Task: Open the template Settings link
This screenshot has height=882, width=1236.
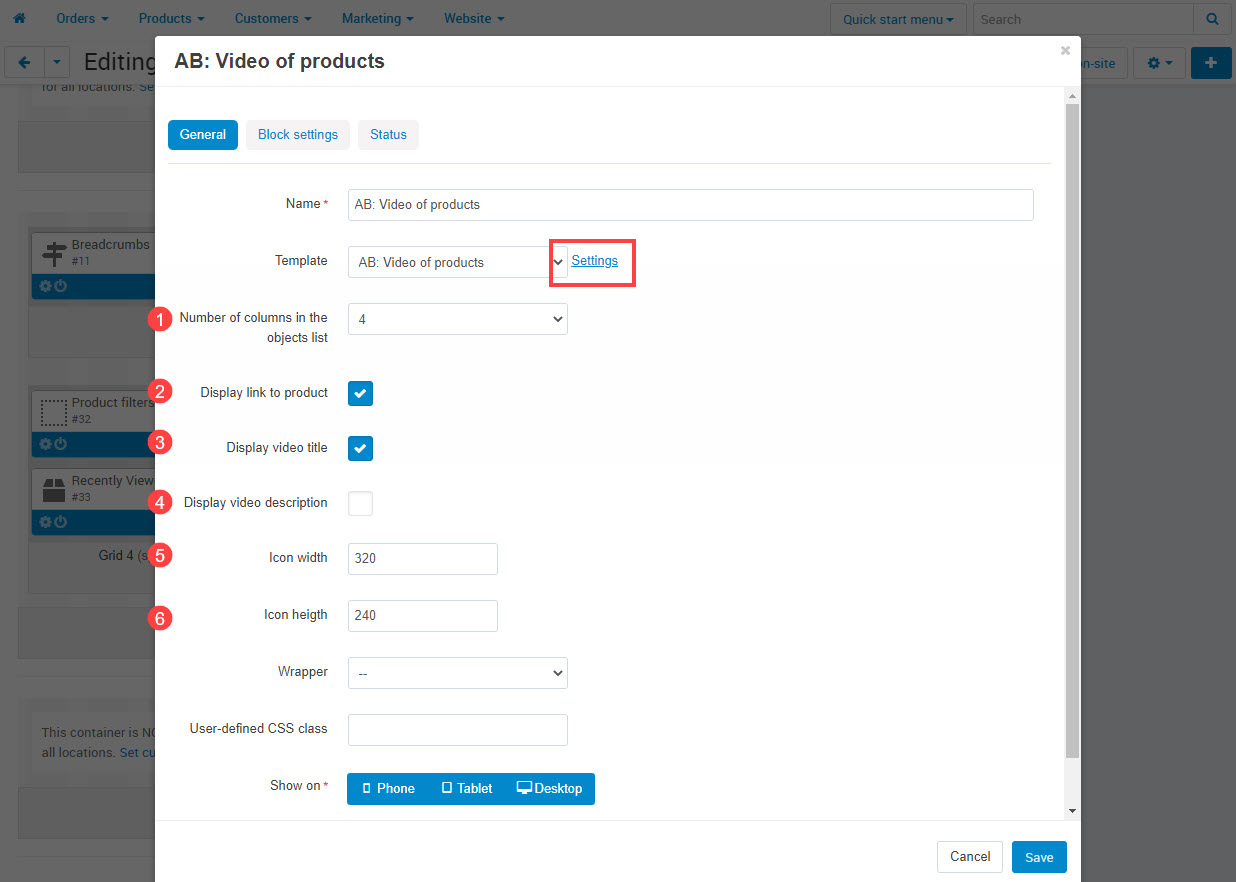Action: 594,261
